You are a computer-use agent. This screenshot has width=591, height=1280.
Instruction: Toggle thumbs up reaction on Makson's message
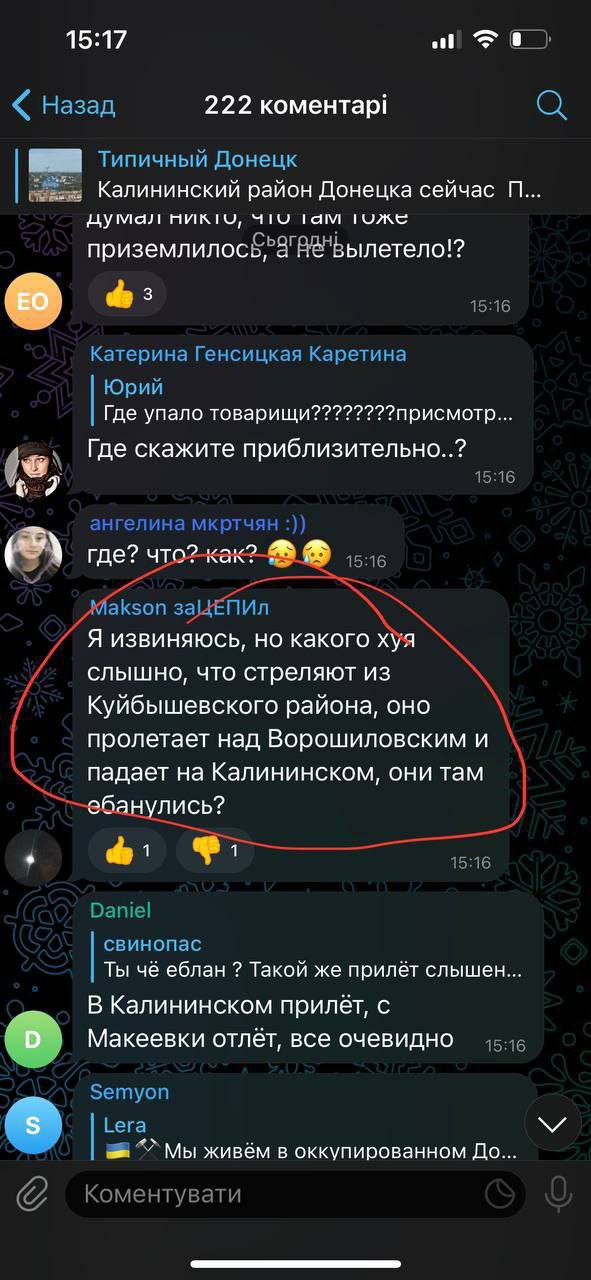127,851
